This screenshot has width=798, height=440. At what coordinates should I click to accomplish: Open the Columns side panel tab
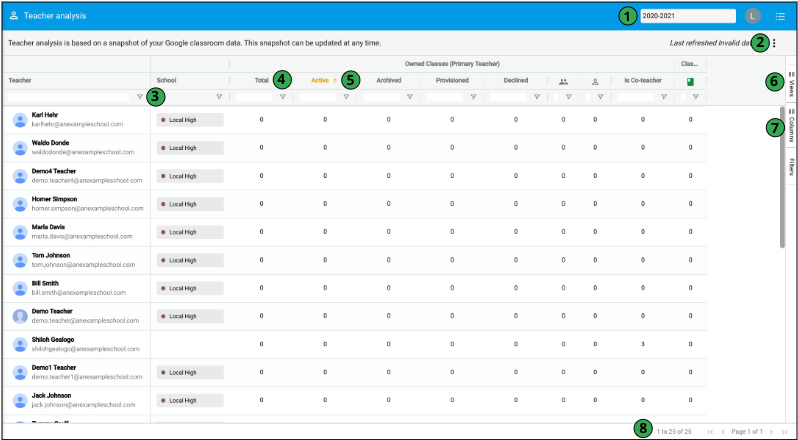click(x=791, y=126)
